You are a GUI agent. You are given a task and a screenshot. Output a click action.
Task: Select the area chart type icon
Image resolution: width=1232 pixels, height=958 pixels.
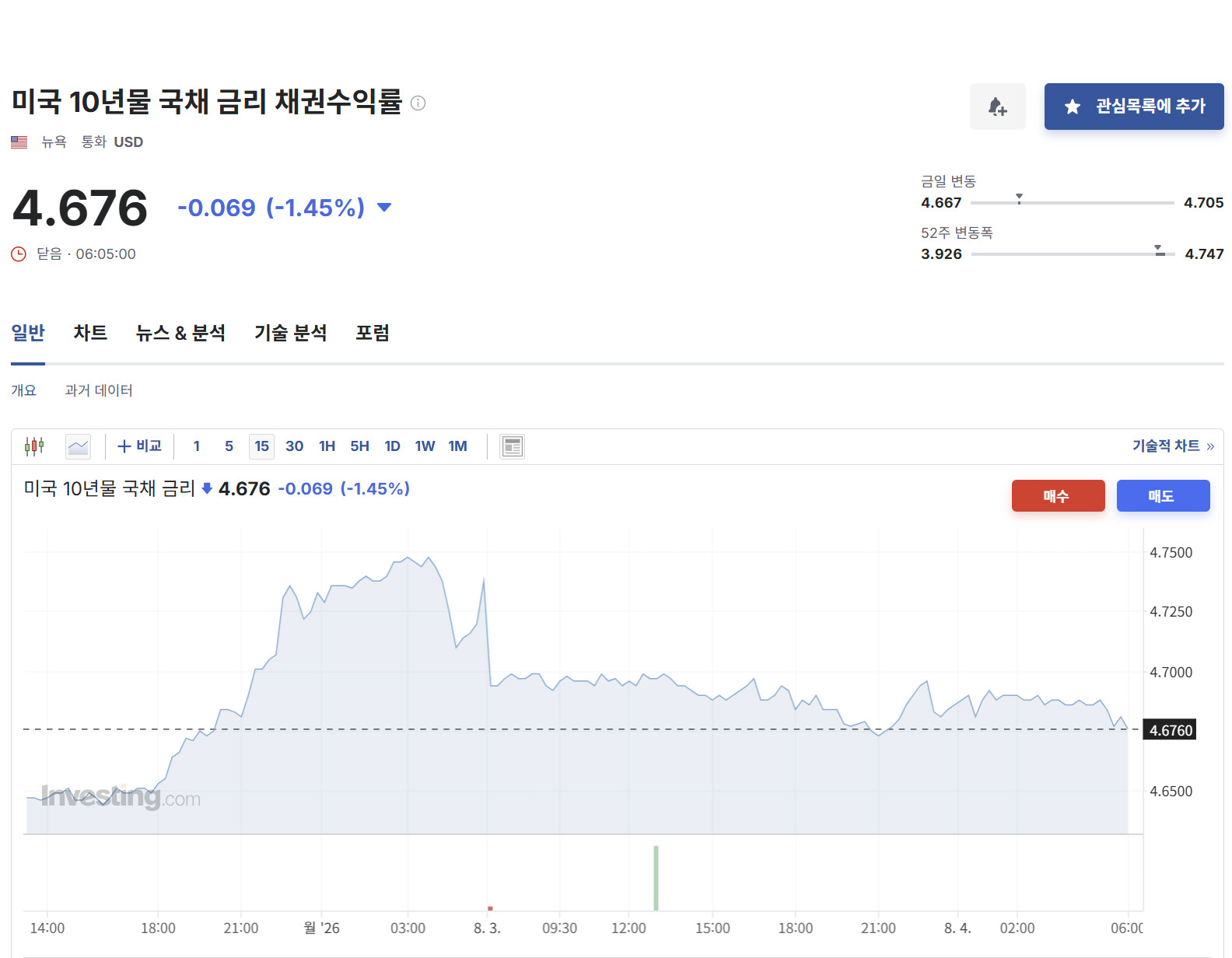click(79, 446)
